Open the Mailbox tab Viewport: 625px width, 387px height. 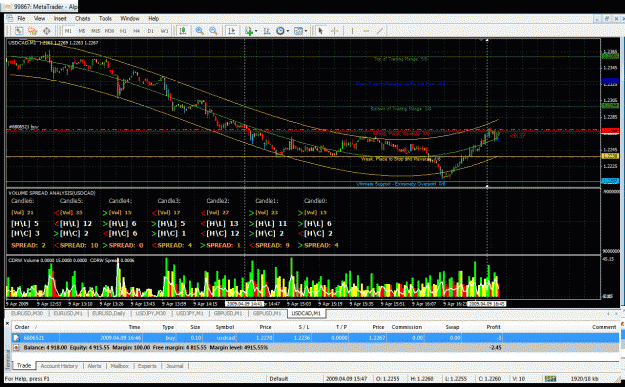tap(120, 365)
